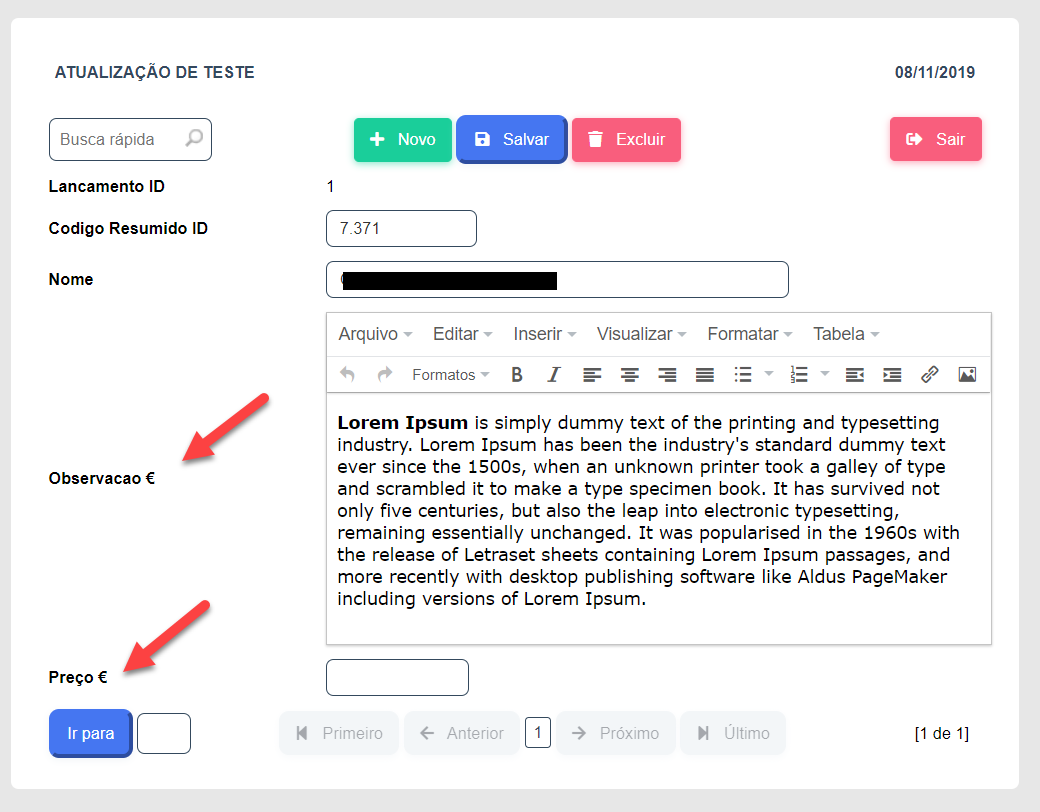Screen dimensions: 1040x812
Task: Expand the Formatos dropdown
Action: 450,375
